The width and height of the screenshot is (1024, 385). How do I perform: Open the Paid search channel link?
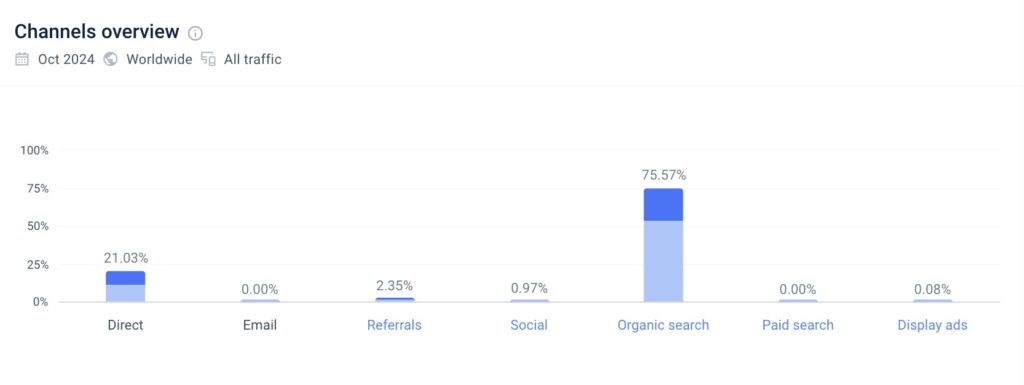click(798, 325)
